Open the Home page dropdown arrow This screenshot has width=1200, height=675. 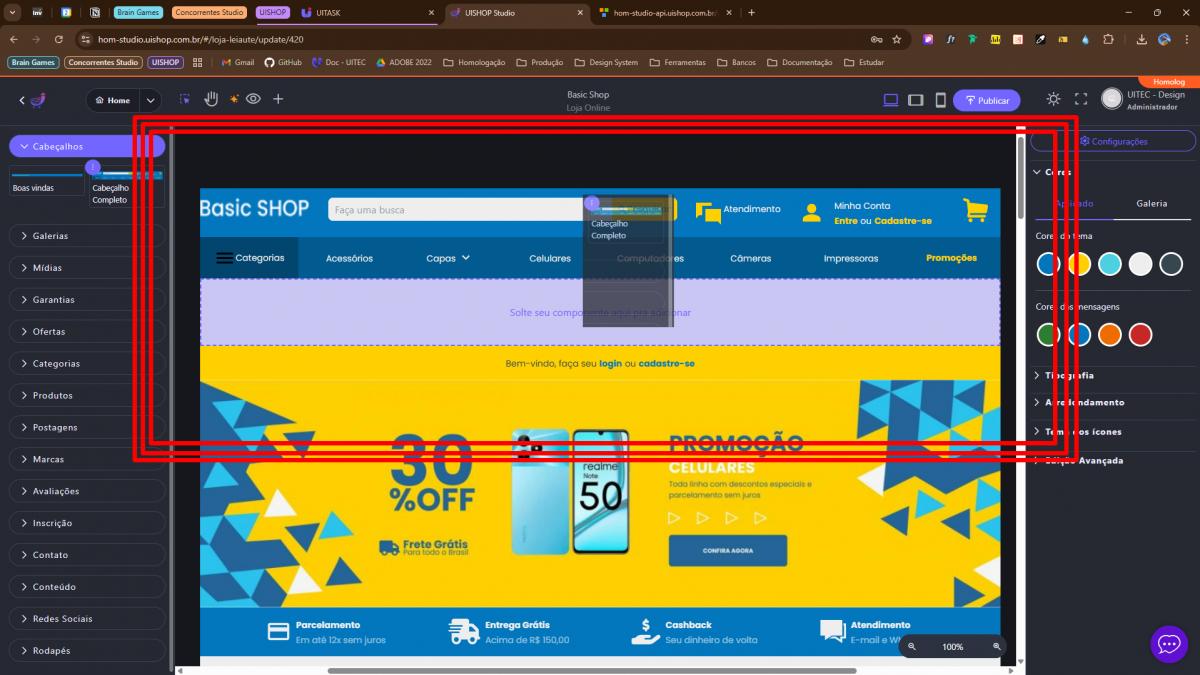point(150,100)
